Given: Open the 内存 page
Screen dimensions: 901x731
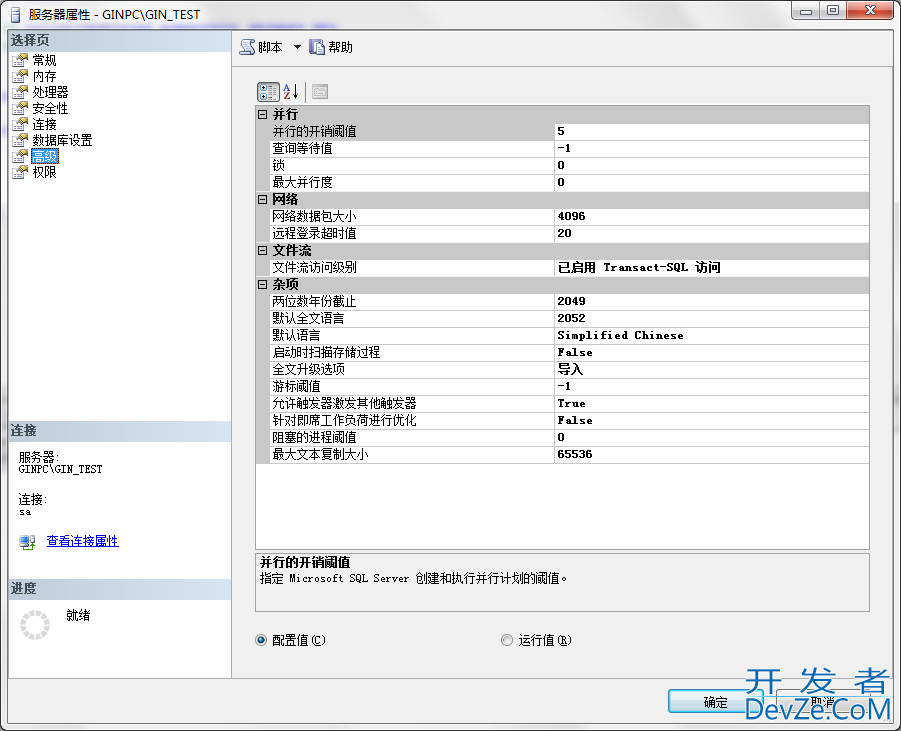Looking at the screenshot, I should point(44,76).
